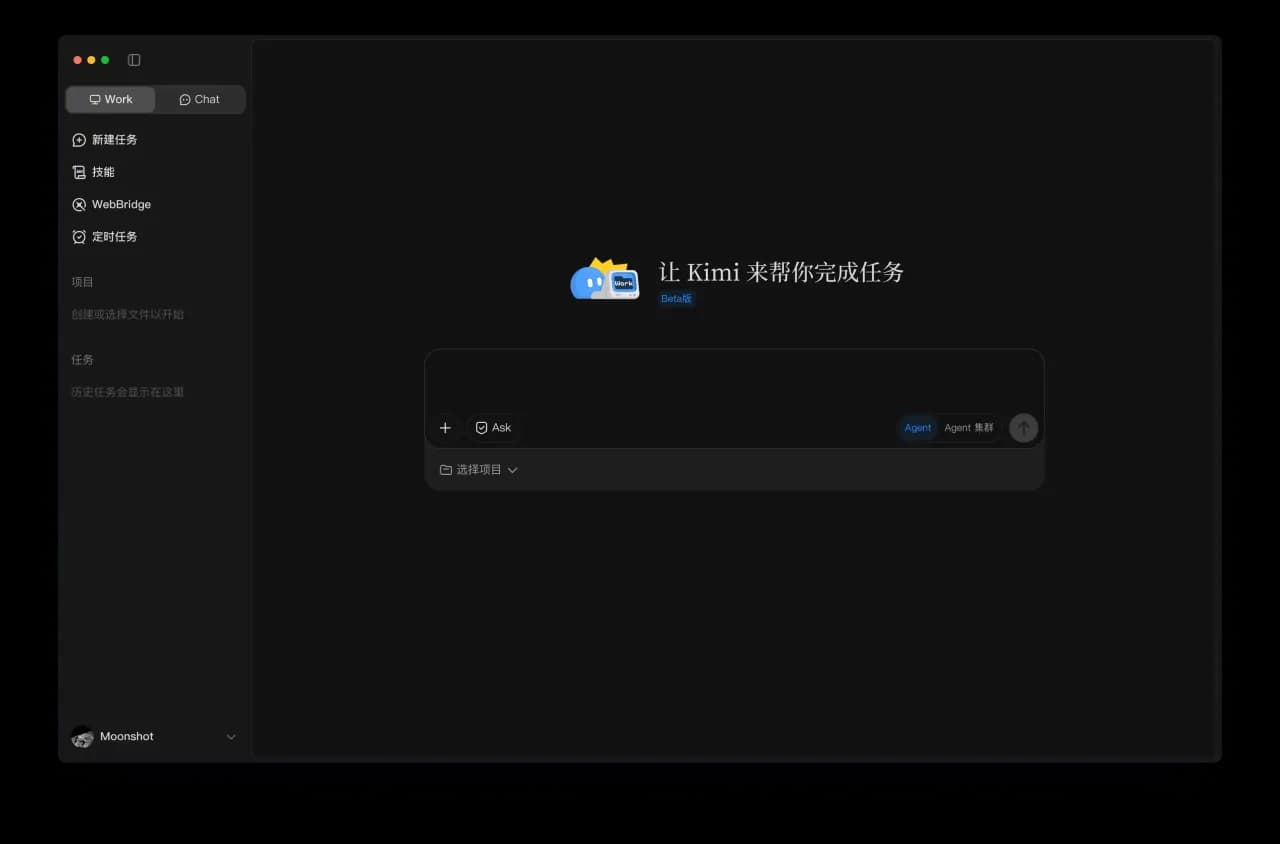Click the Kimi Work mascot logo
Screen dimensions: 1280x844
pos(605,280)
